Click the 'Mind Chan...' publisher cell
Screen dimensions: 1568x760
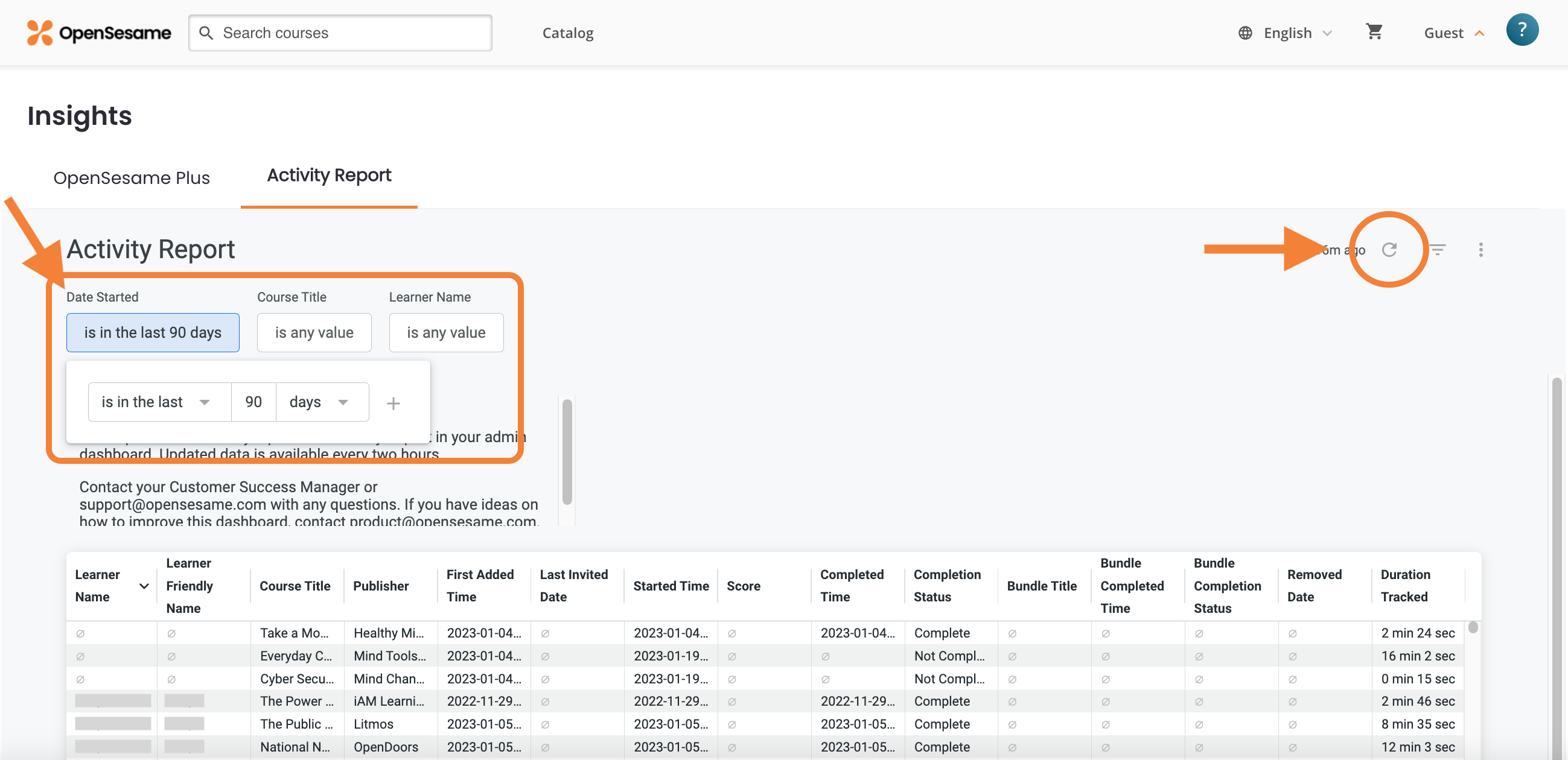pyautogui.click(x=390, y=679)
